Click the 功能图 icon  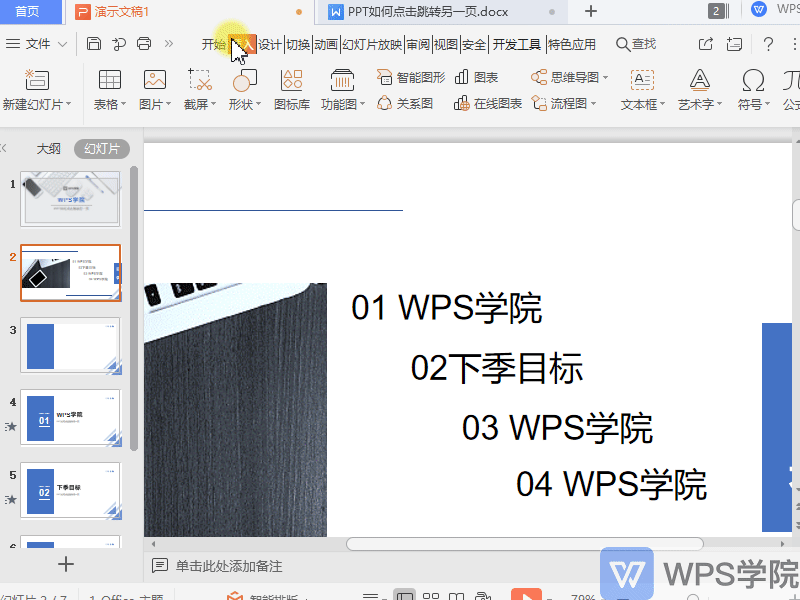click(x=342, y=80)
